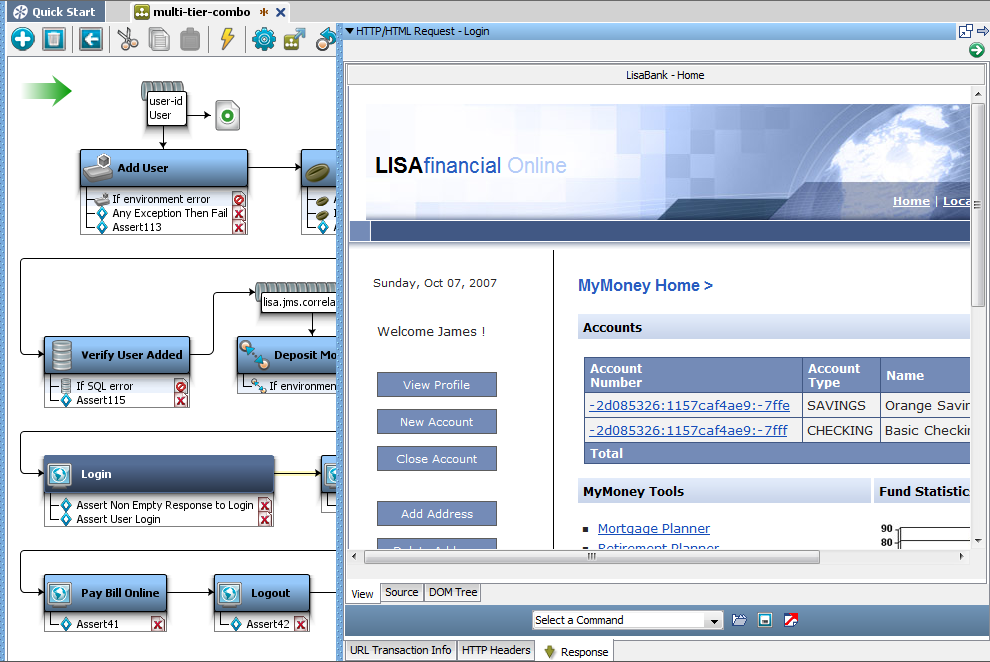Click the trash can delete icon
This screenshot has height=662, width=990.
(x=54, y=40)
